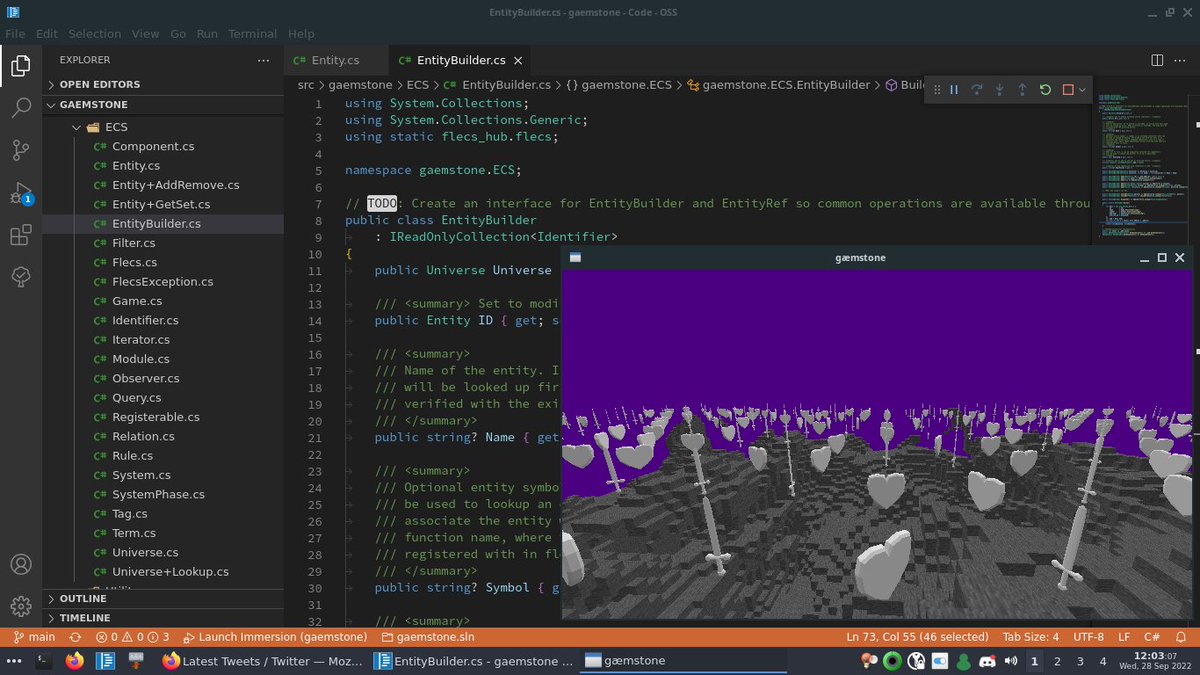Switch to Latest Tweets Firefox taskbar window
The image size is (1200, 675).
point(263,661)
